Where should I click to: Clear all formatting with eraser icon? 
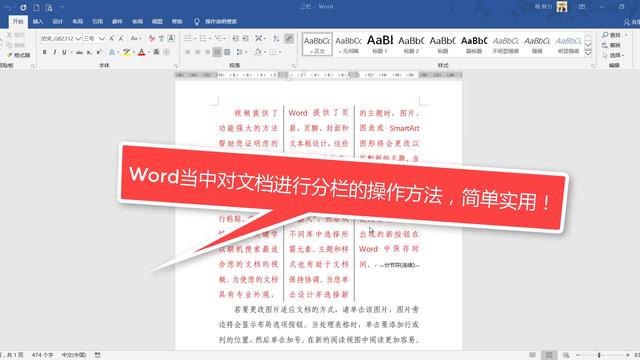pos(152,38)
